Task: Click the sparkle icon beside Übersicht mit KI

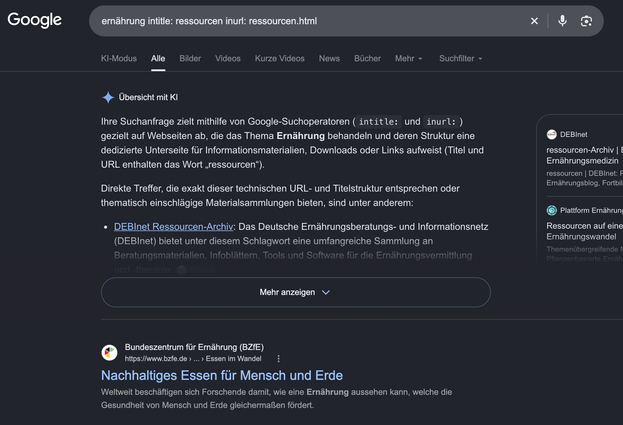Action: [x=108, y=97]
